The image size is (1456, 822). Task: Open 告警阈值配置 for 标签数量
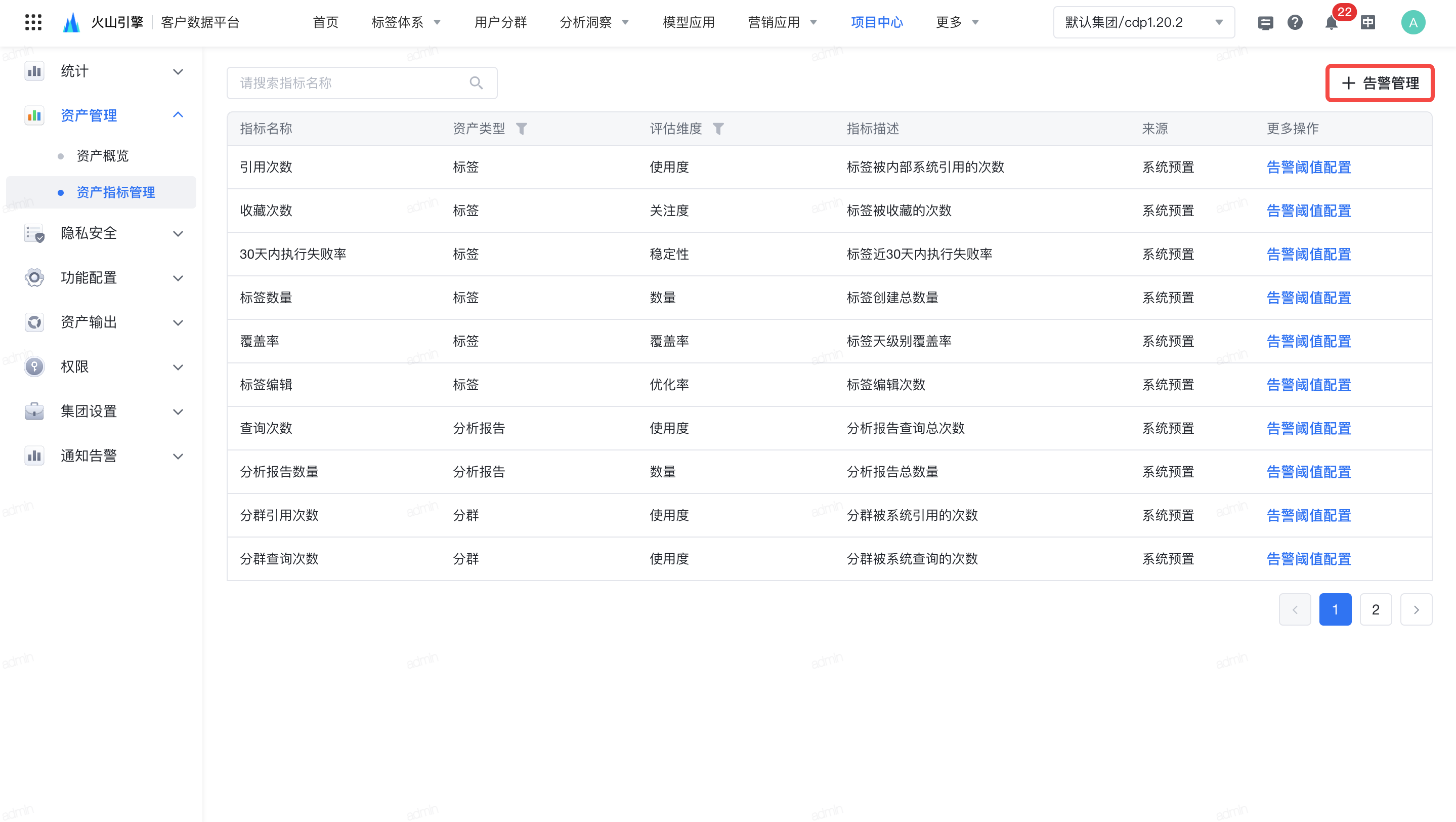click(x=1308, y=298)
